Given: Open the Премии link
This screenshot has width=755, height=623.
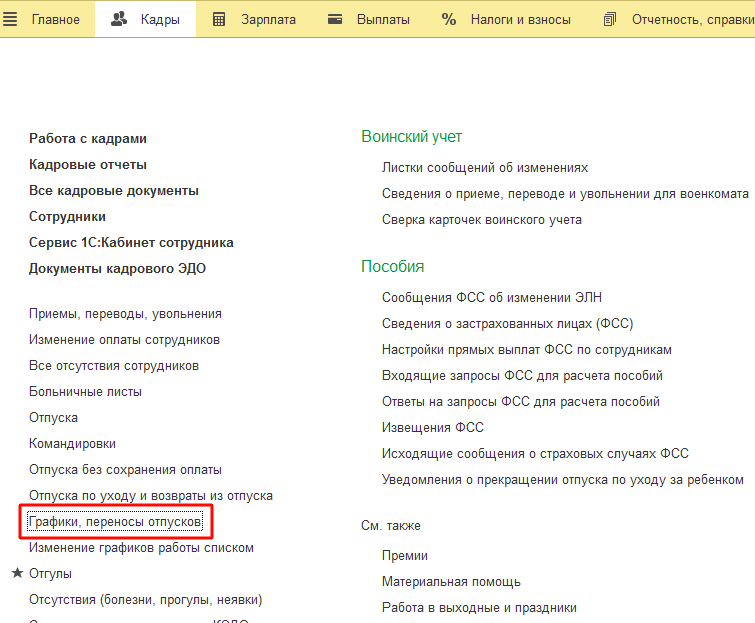Looking at the screenshot, I should click(x=404, y=556).
